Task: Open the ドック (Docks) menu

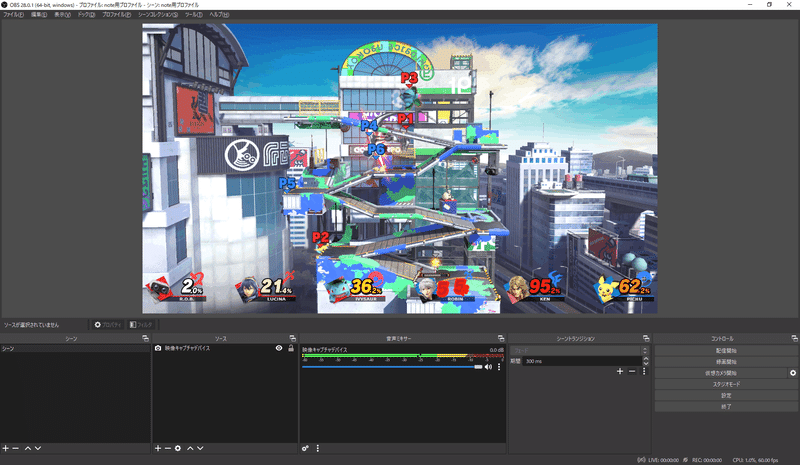Action: 86,15
